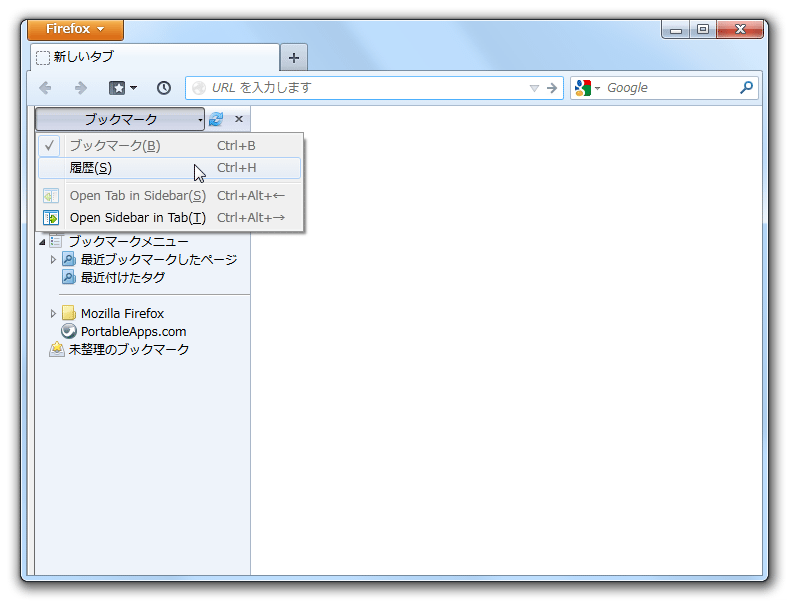This screenshot has width=793, height=608.
Task: Open a new tab with the plus button
Action: [x=294, y=58]
